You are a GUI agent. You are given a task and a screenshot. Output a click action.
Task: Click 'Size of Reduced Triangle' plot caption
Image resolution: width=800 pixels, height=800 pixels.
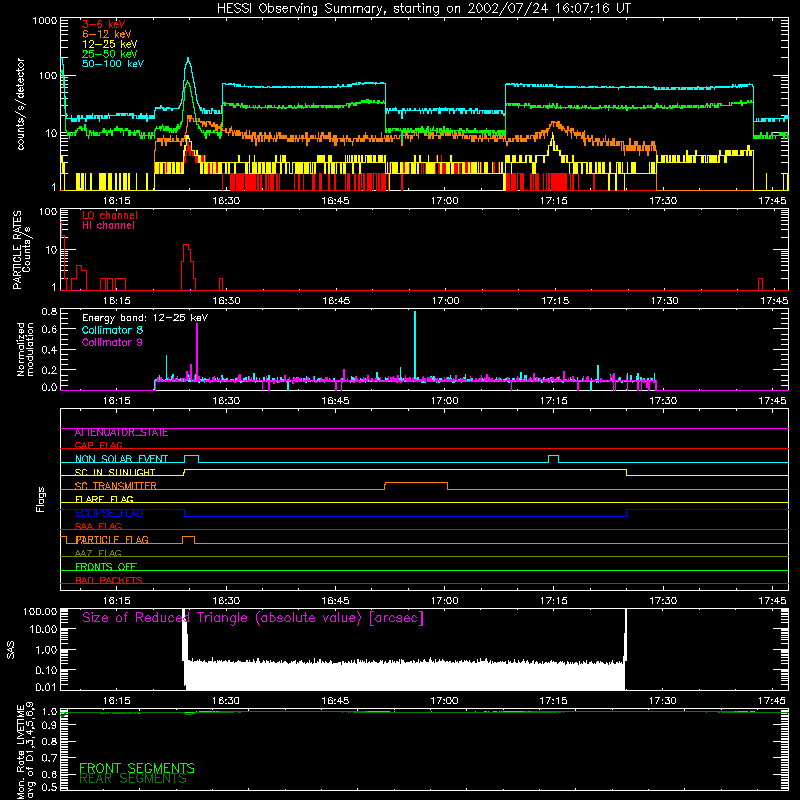click(253, 618)
